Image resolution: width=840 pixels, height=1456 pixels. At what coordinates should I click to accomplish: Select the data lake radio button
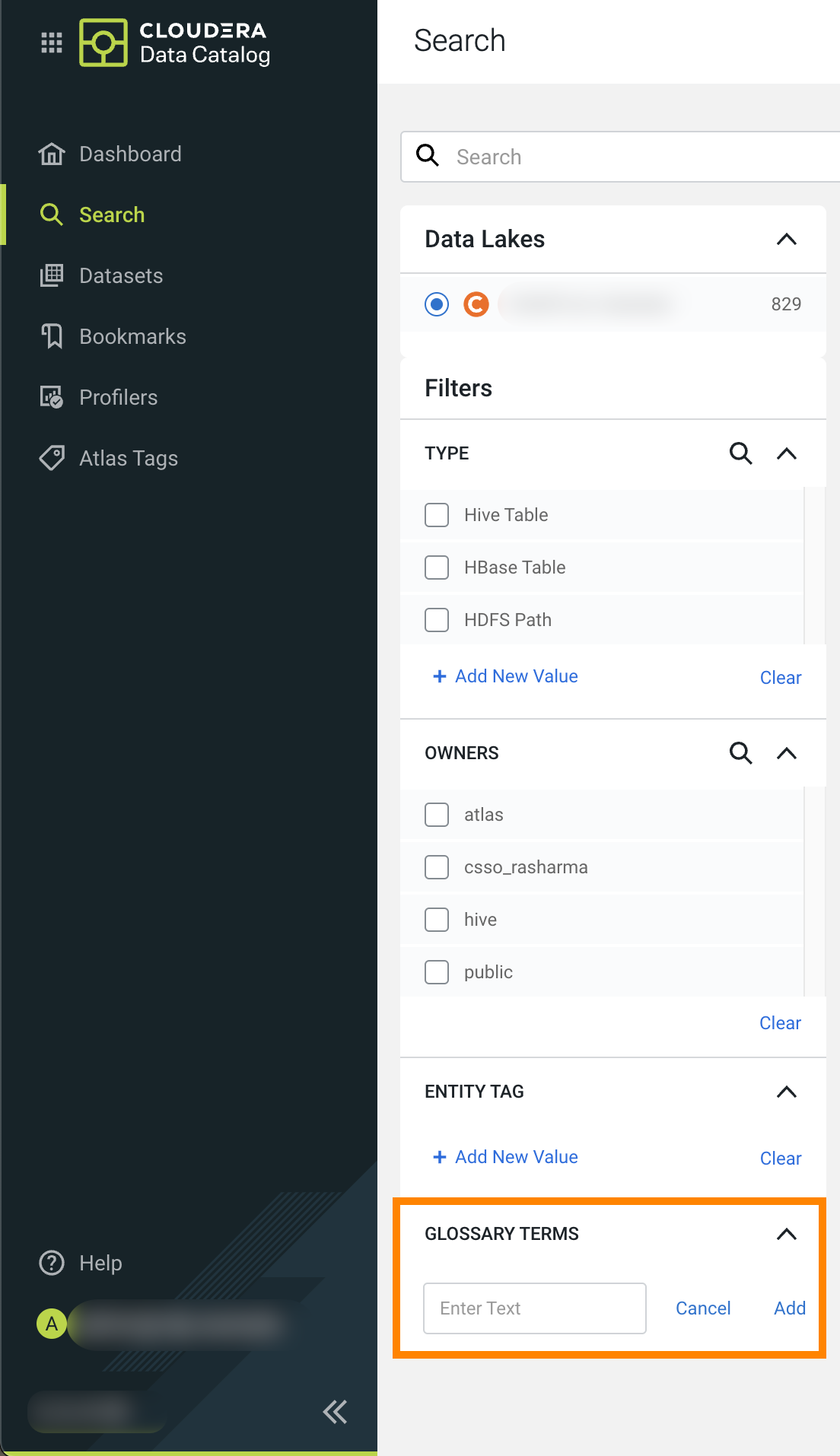[437, 304]
